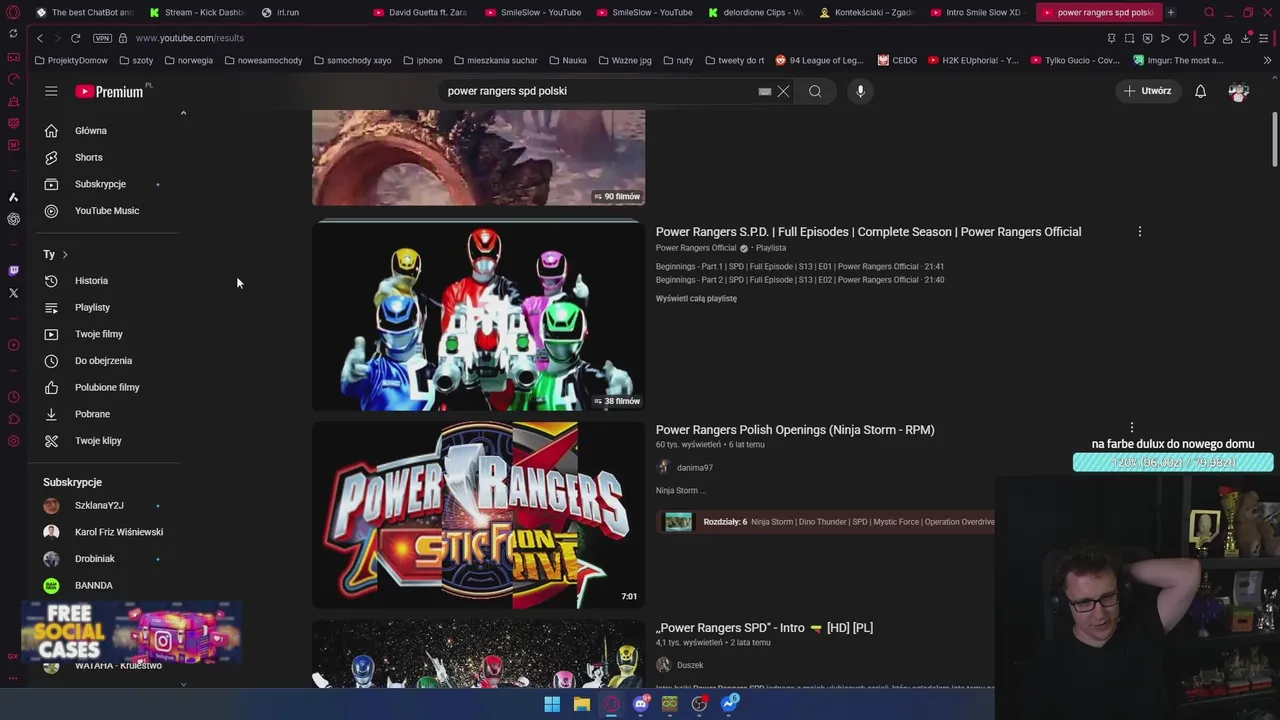Open the Power Rangers S.P.D. Full Episodes playlist title
The image size is (1280, 720).
point(868,232)
